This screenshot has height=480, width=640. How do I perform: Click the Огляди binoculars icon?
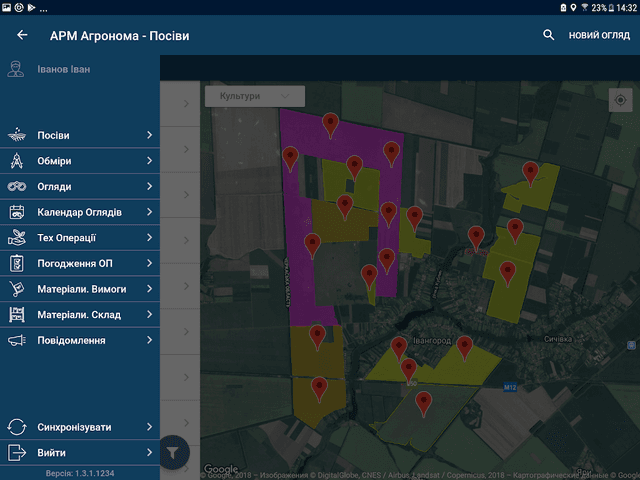17,187
